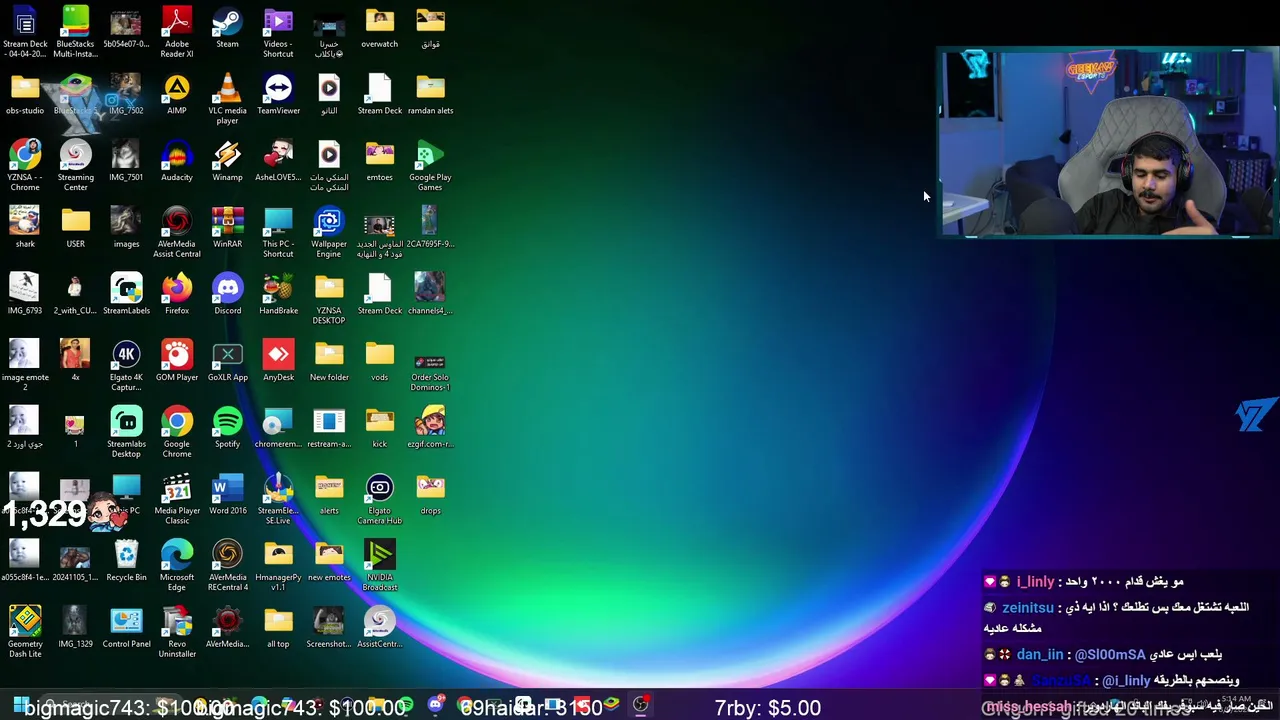1280x720 pixels.
Task: Select This PC - Shortcut icon
Action: pos(278,232)
